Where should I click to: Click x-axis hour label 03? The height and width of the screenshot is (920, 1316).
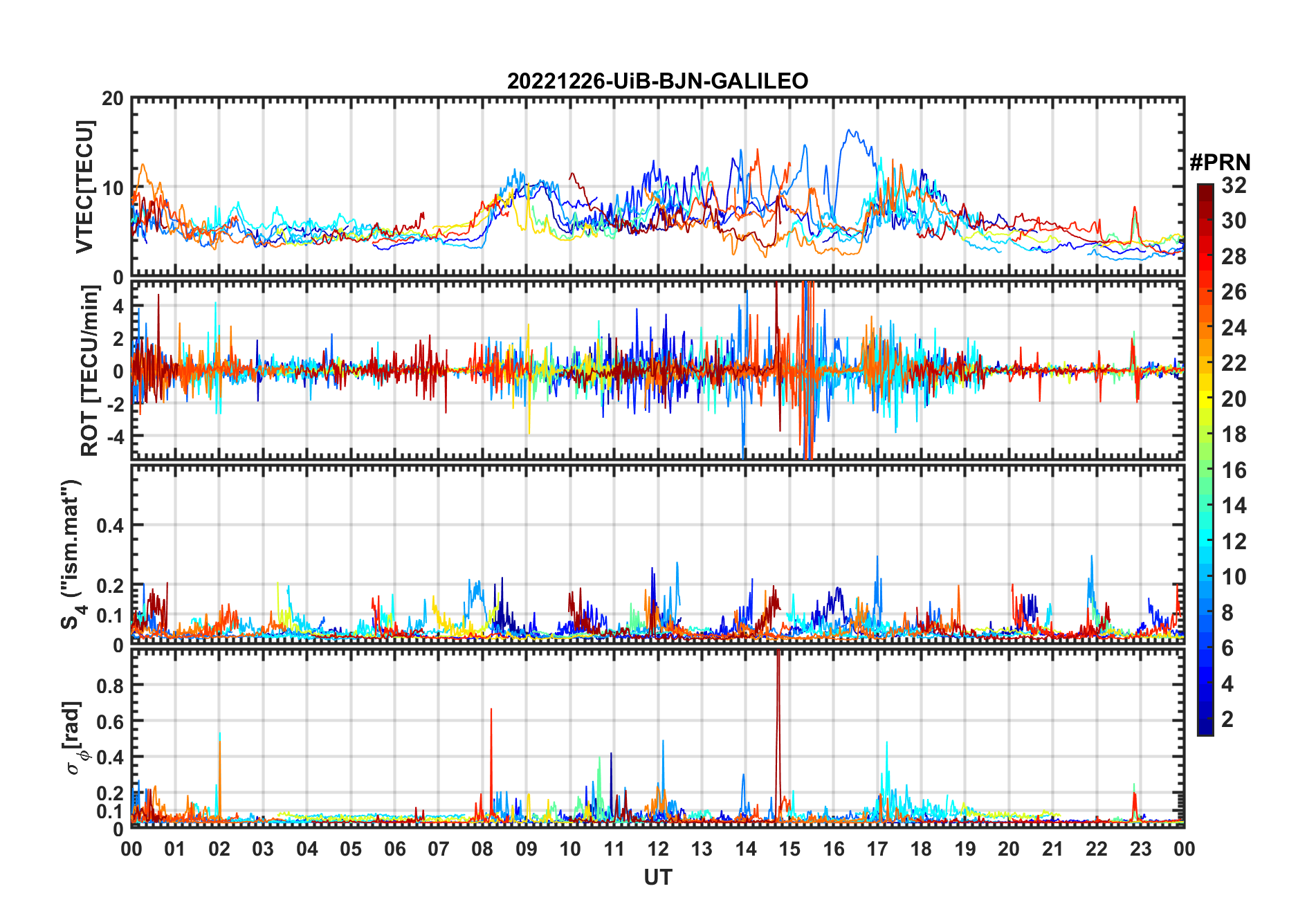point(263,849)
